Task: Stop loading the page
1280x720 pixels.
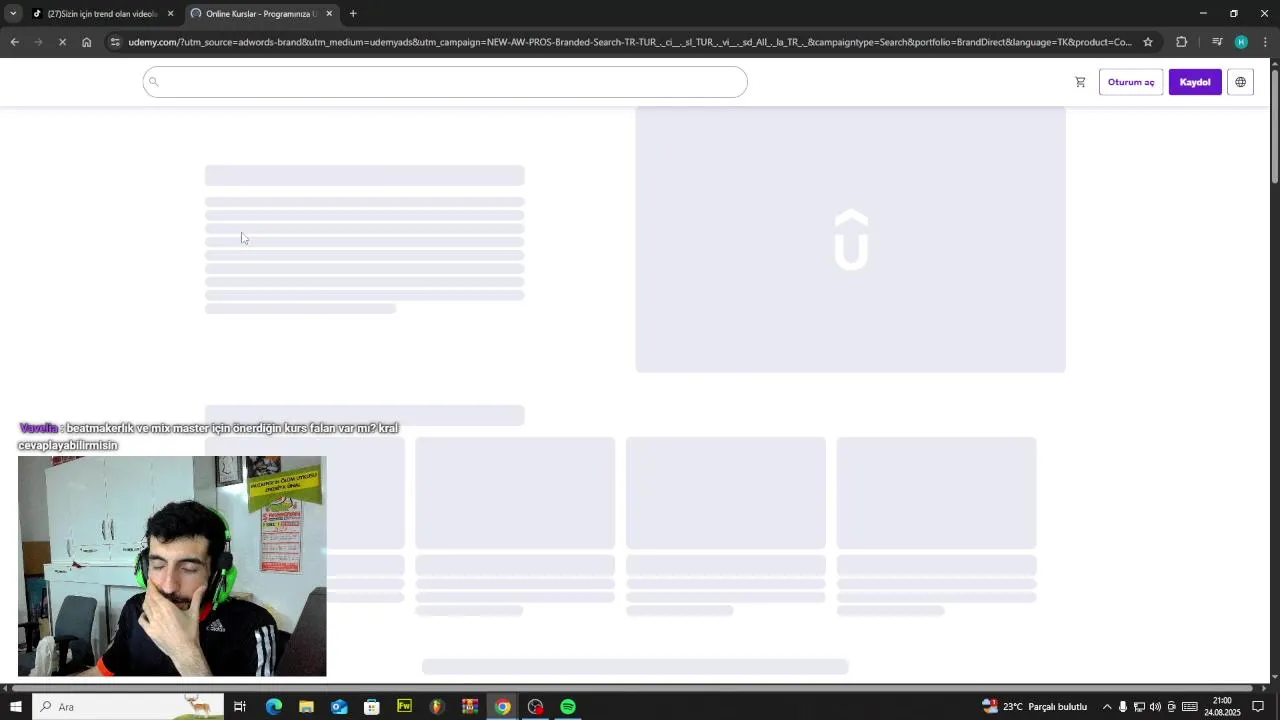Action: tap(62, 42)
